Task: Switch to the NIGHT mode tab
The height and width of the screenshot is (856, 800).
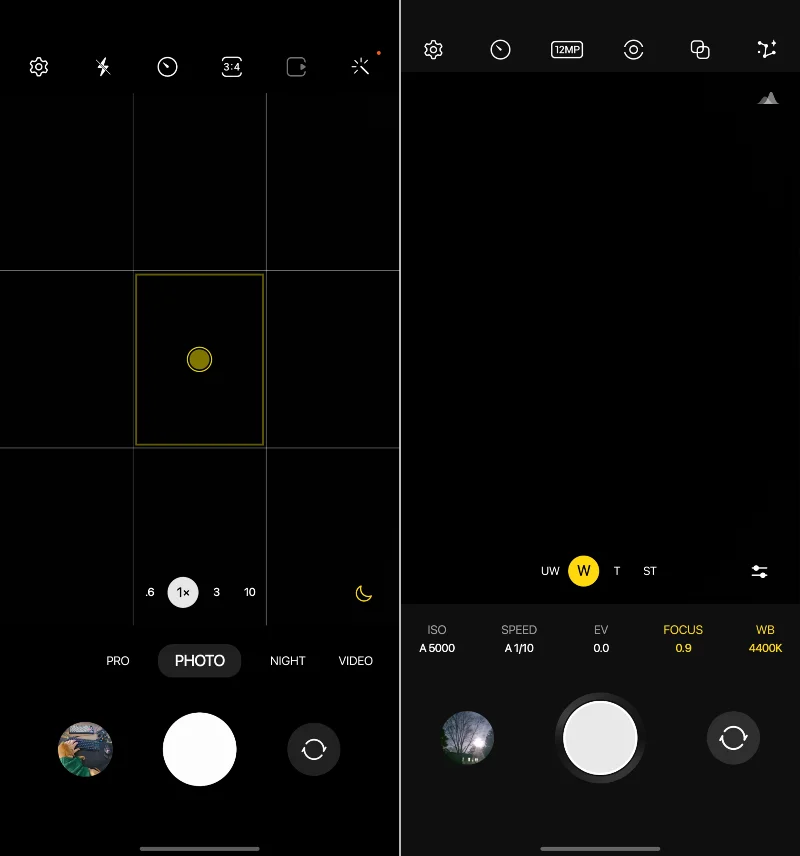Action: point(287,661)
